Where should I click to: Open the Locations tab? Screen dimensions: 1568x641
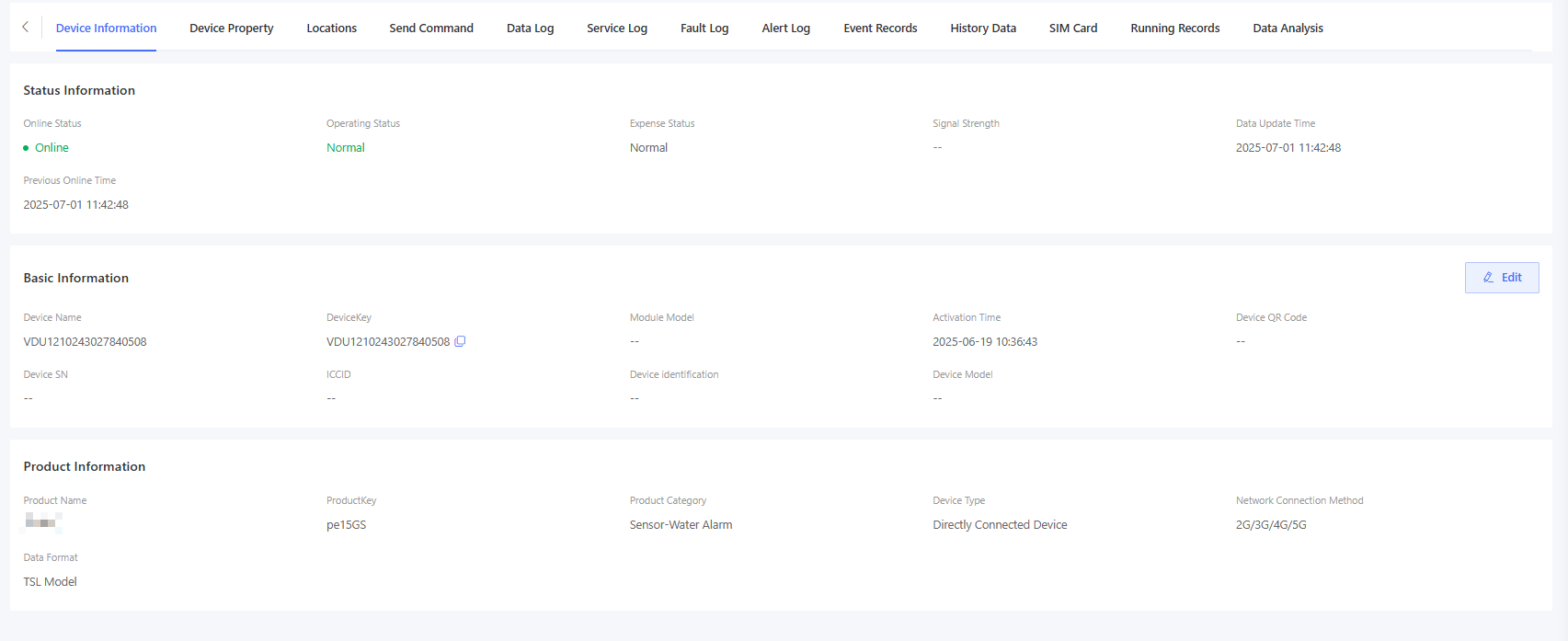(331, 29)
